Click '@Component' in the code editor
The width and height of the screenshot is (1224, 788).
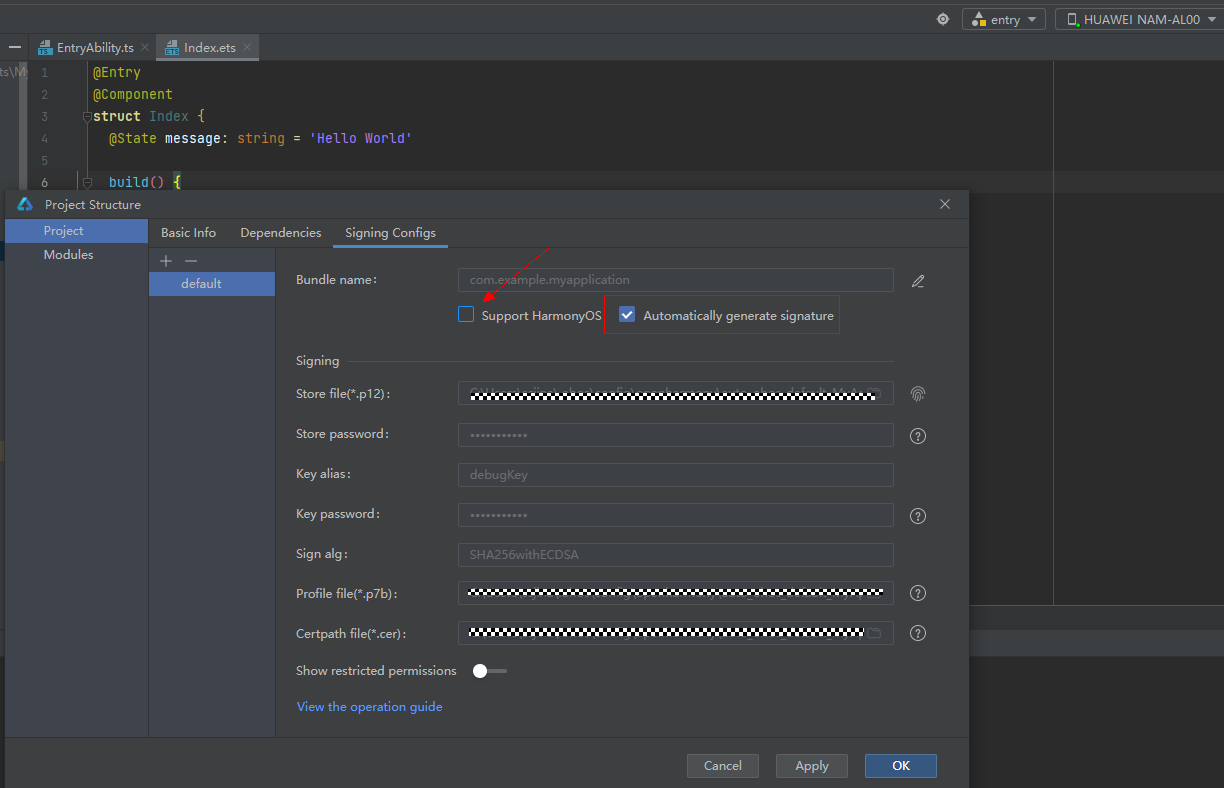point(133,95)
